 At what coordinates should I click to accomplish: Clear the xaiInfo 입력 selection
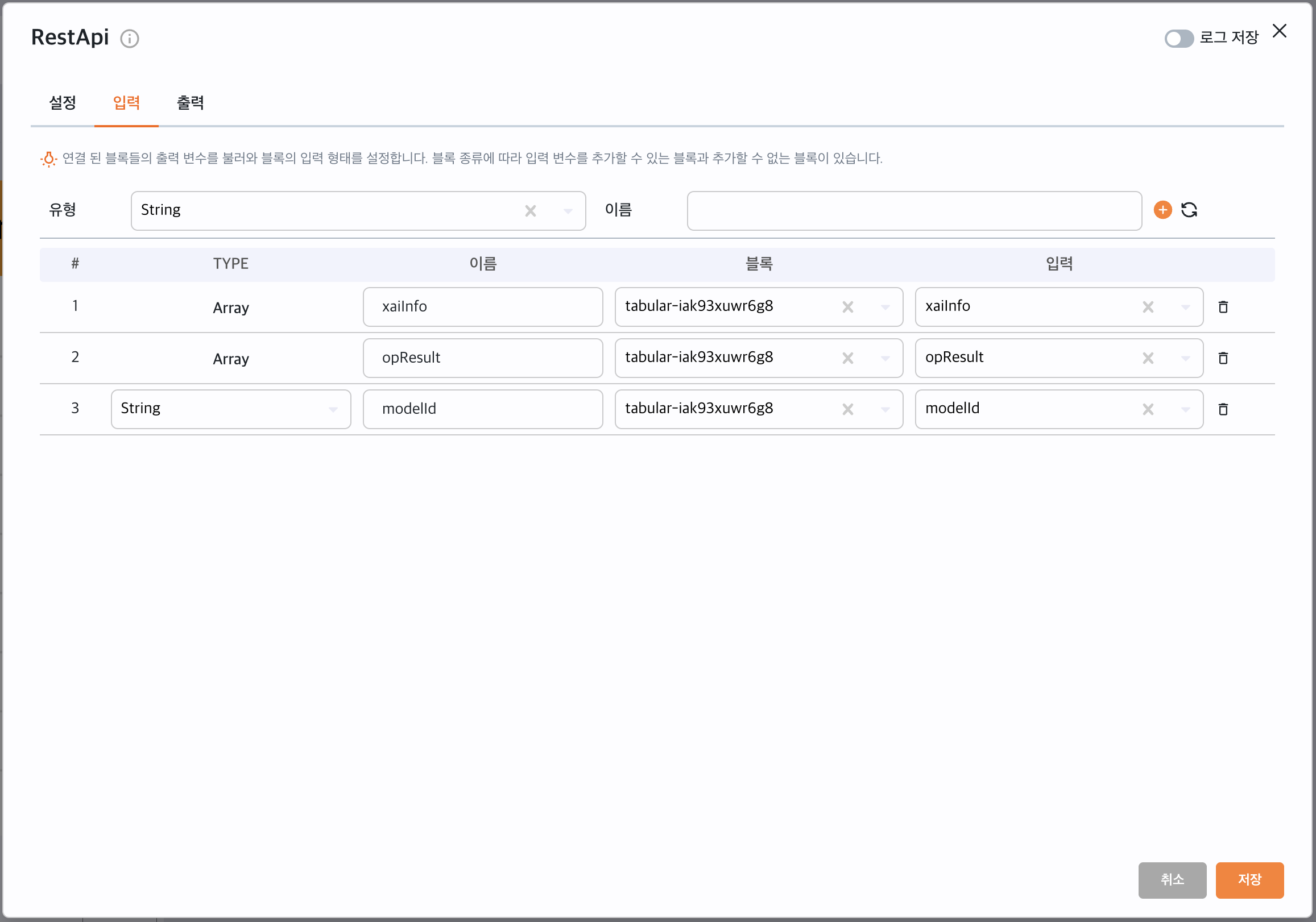coord(1148,307)
